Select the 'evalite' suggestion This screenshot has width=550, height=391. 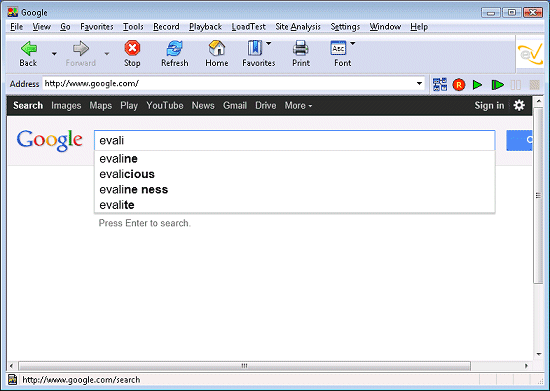pos(295,205)
